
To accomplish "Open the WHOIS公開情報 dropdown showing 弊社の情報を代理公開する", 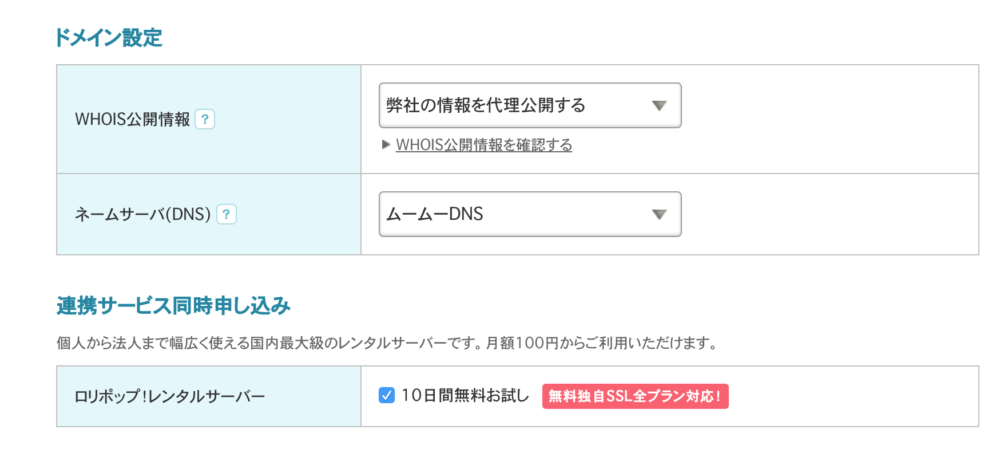I will (x=530, y=105).
